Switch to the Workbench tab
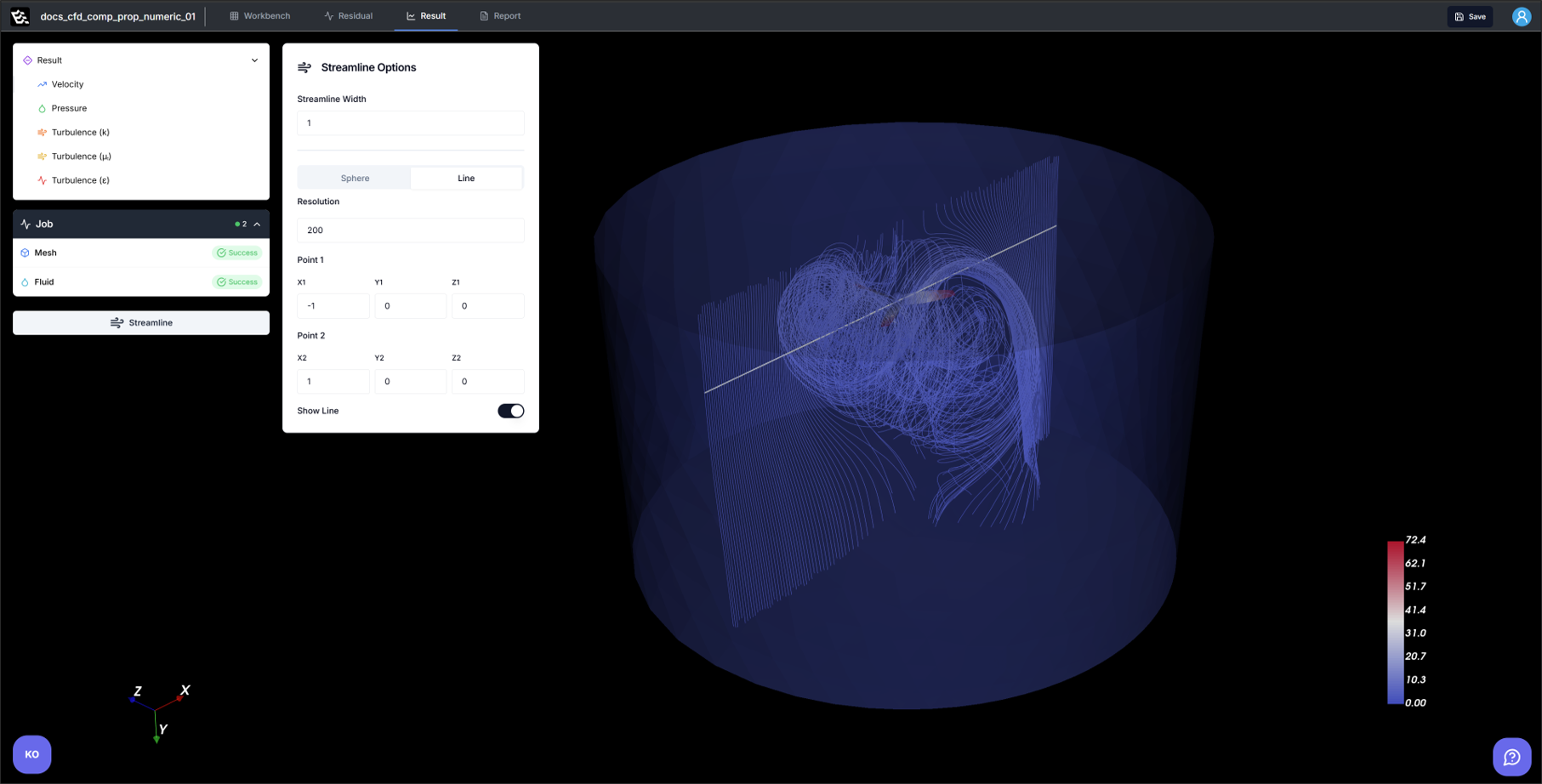The width and height of the screenshot is (1542, 784). tap(259, 16)
